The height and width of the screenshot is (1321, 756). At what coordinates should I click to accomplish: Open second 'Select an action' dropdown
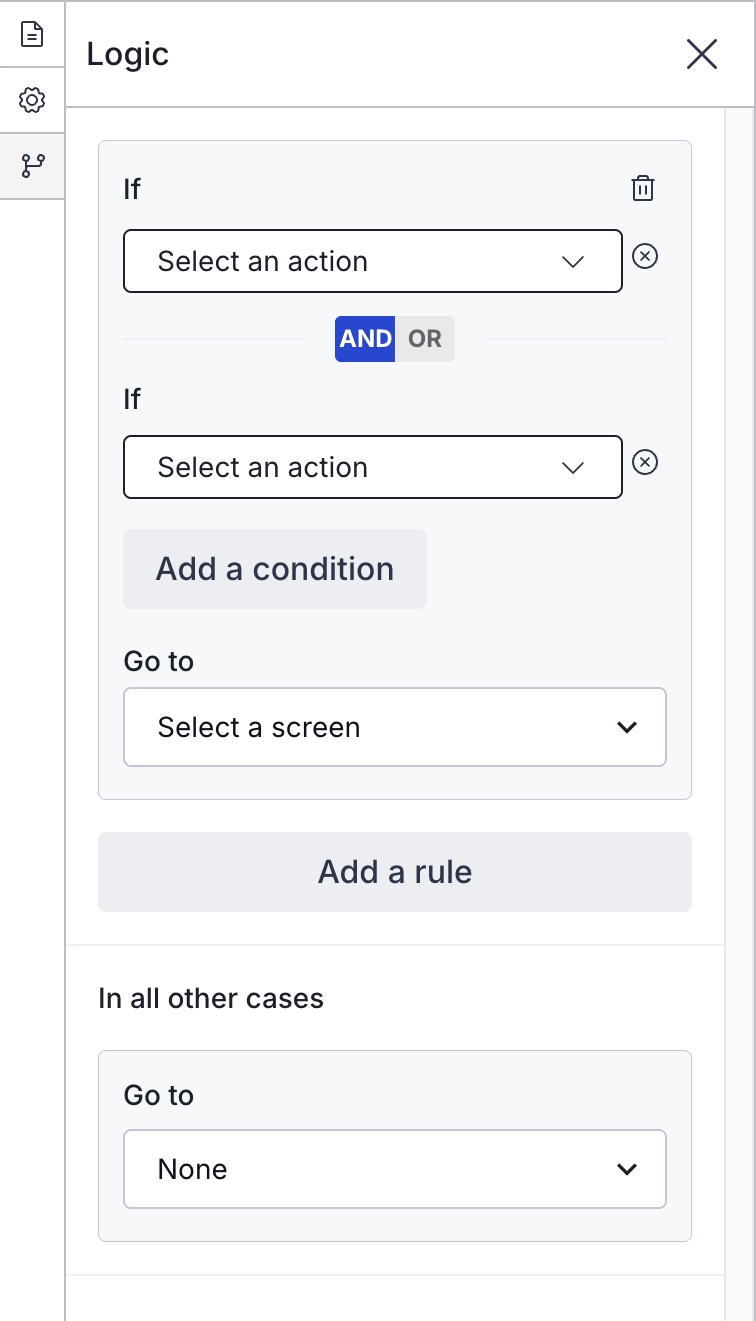372,468
